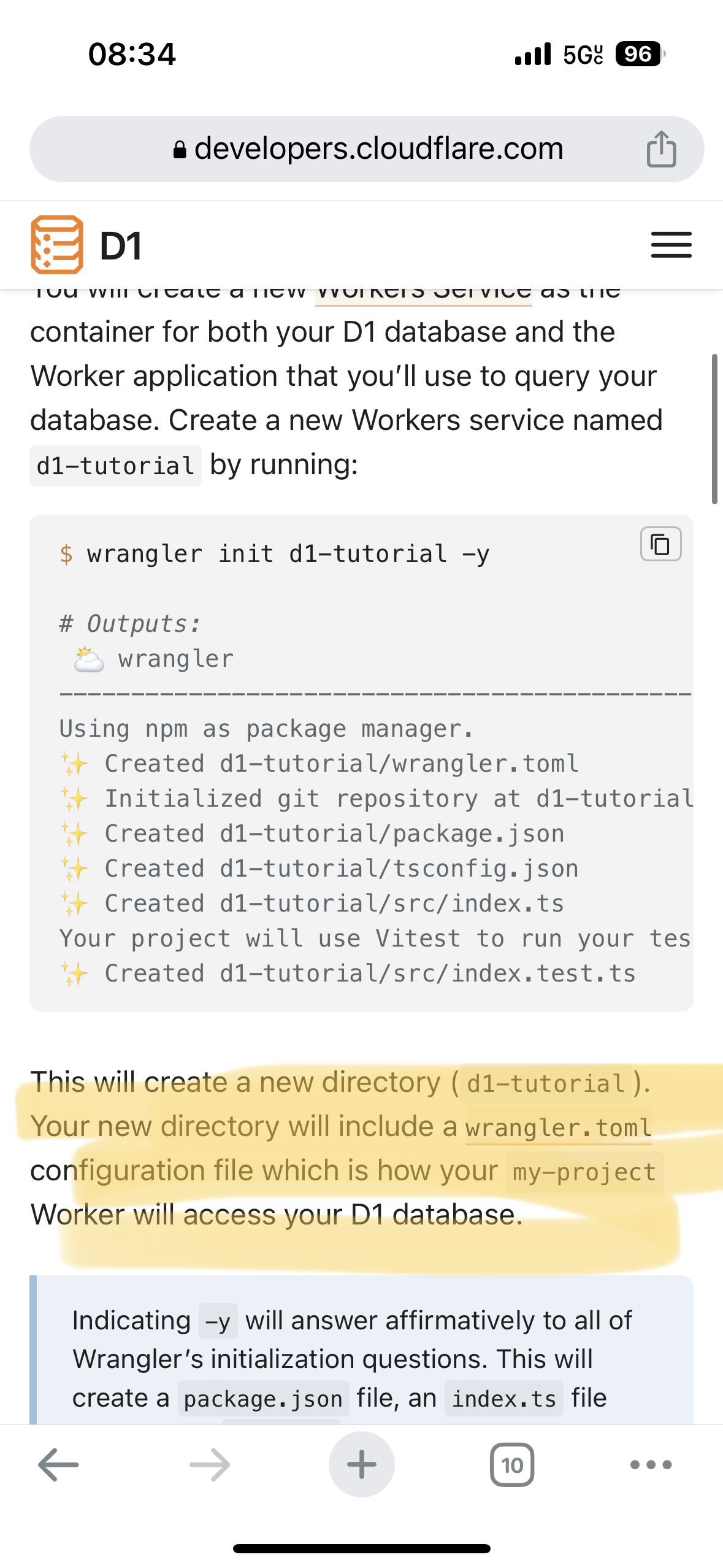Image resolution: width=723 pixels, height=1568 pixels.
Task: Go back to previous page
Action: click(58, 1464)
